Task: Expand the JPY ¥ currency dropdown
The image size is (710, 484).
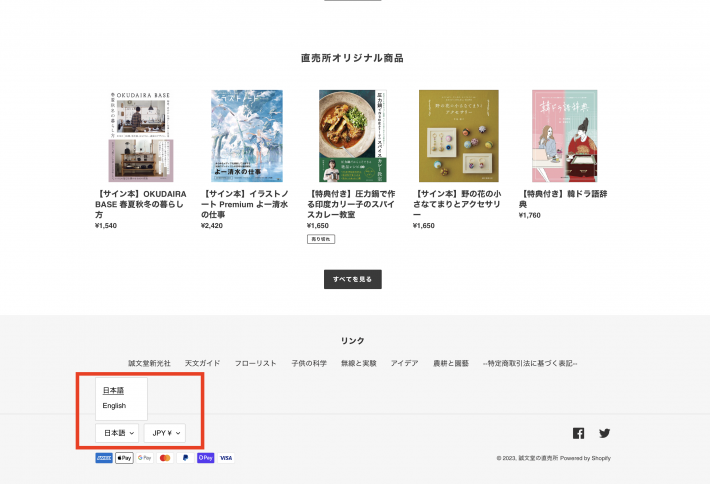Action: pos(165,433)
